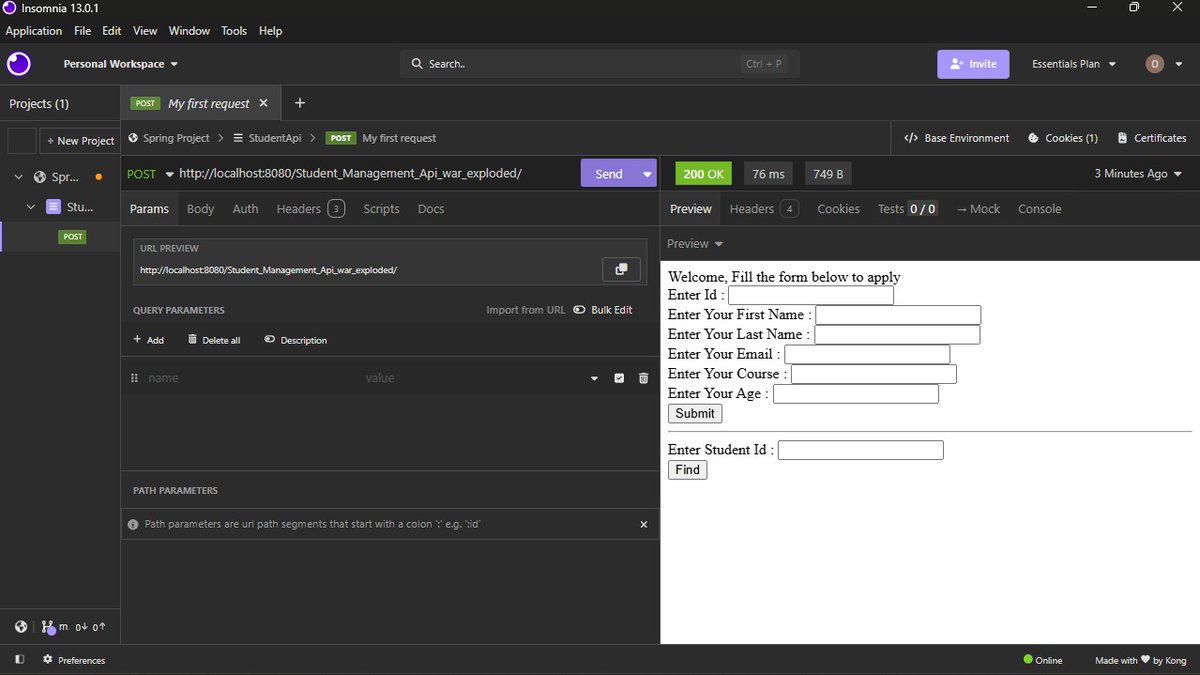Expand the Send button dropdown arrow
The image size is (1200, 675).
point(647,174)
